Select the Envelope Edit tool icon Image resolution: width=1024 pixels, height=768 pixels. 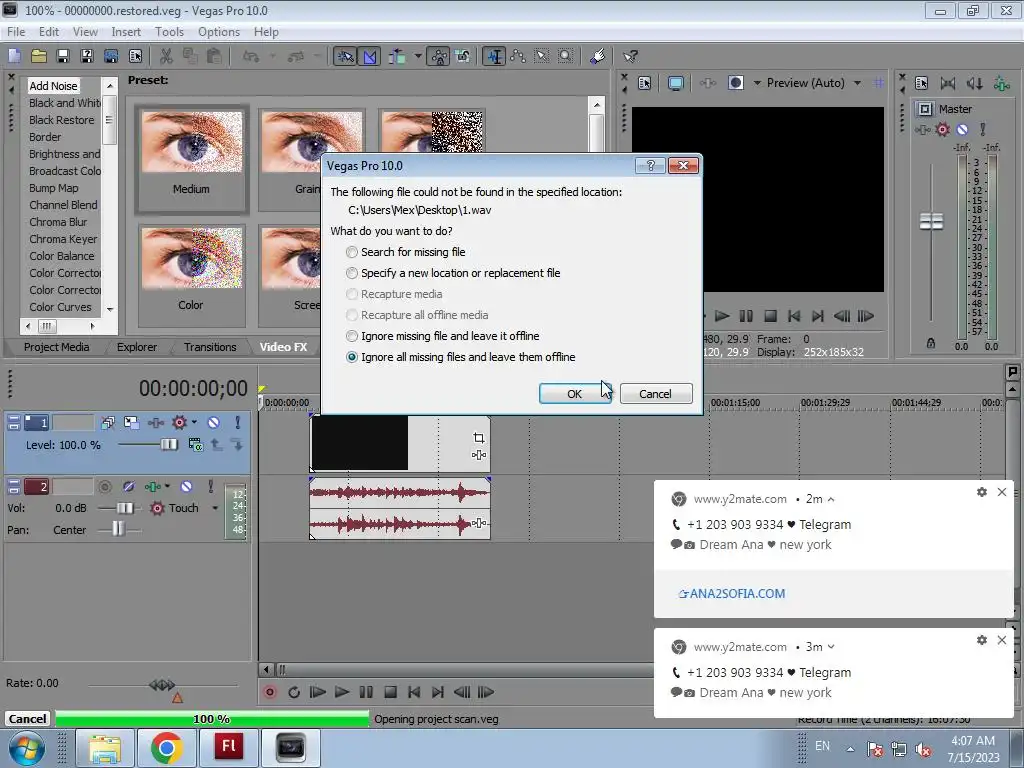point(519,56)
